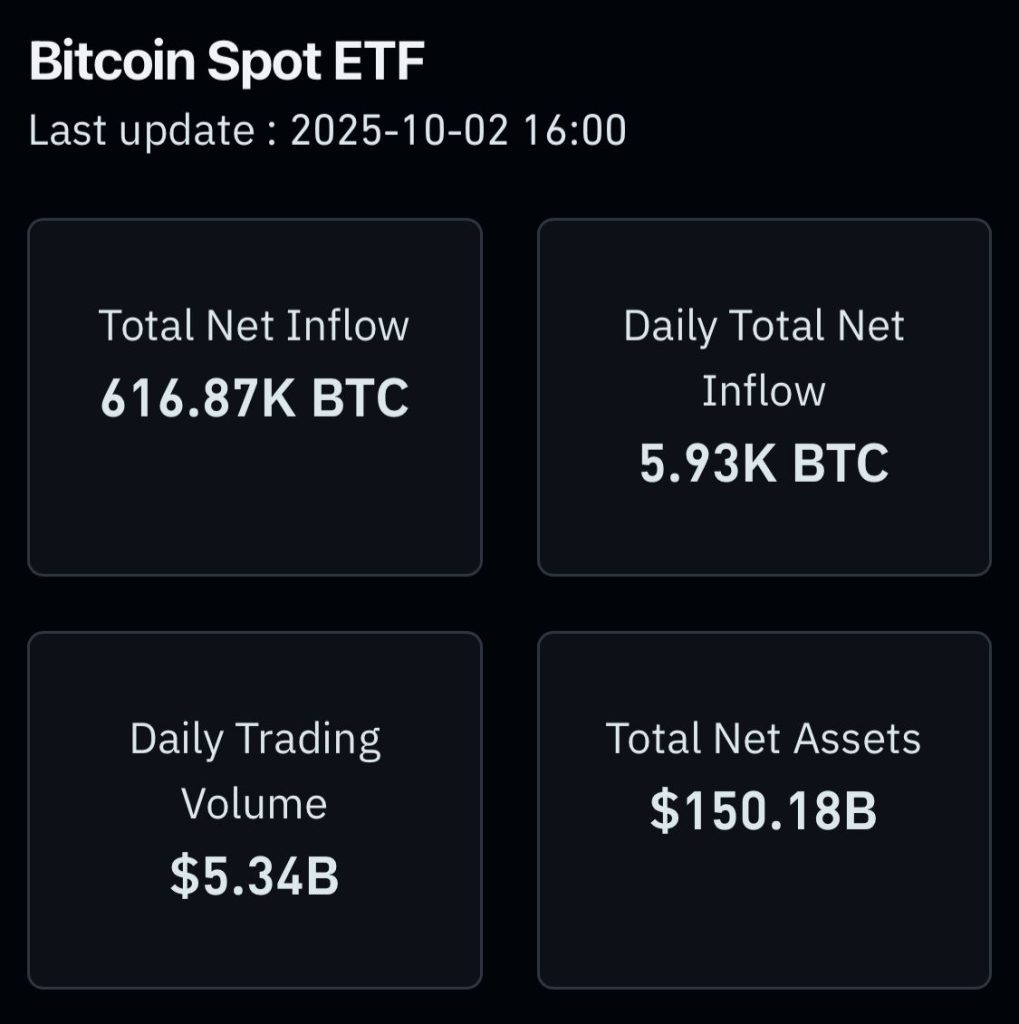Select the $150.18B net assets value

tap(764, 811)
